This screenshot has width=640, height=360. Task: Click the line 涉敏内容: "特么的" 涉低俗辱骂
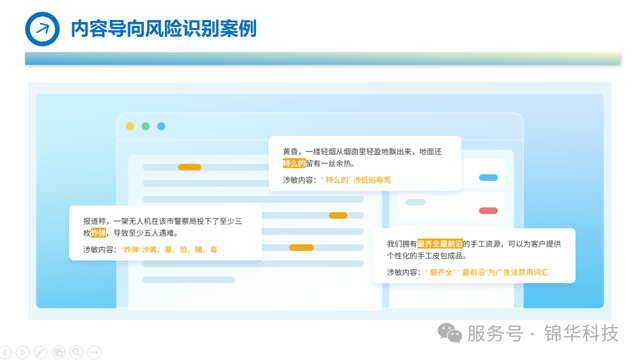pos(337,180)
